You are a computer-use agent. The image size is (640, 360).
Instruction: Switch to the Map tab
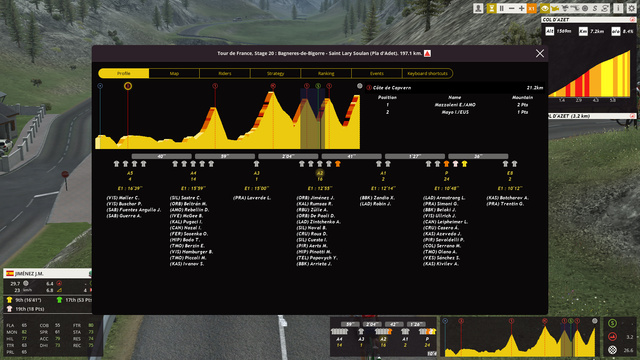click(x=174, y=73)
